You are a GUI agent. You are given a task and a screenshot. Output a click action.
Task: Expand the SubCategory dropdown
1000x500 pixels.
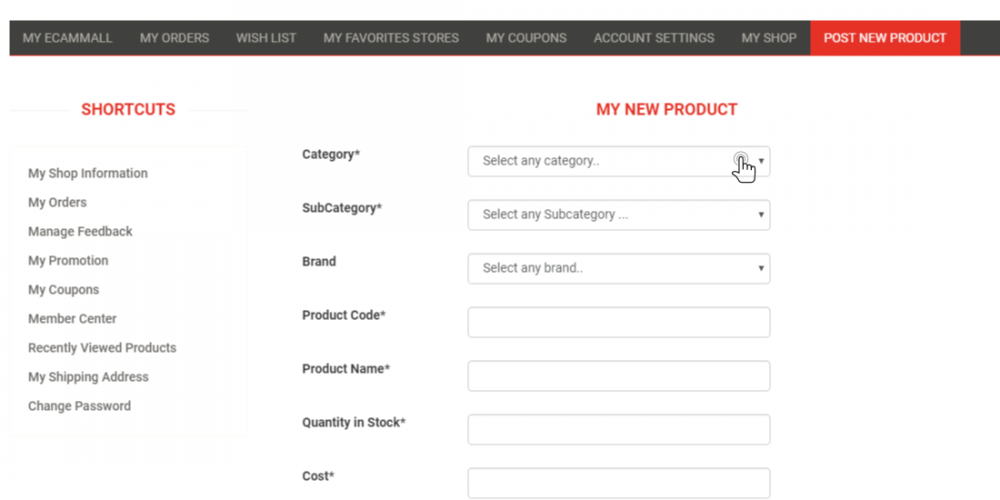(x=619, y=215)
